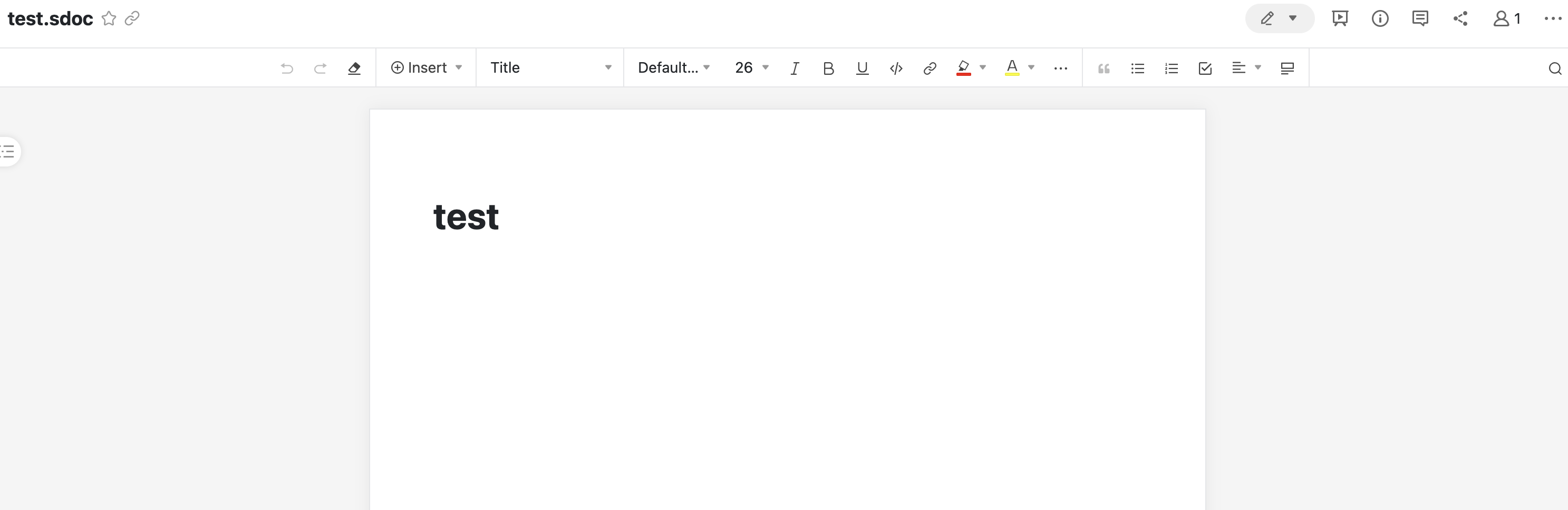Insert a check list

point(1205,68)
